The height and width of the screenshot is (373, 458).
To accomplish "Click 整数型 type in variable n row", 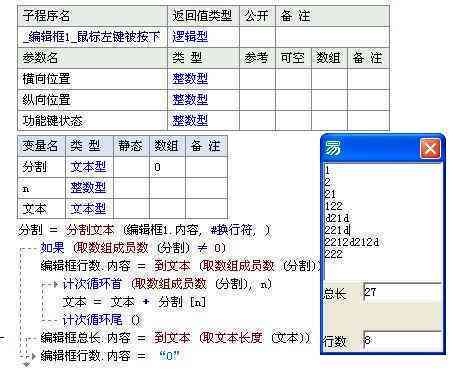I will point(88,188).
